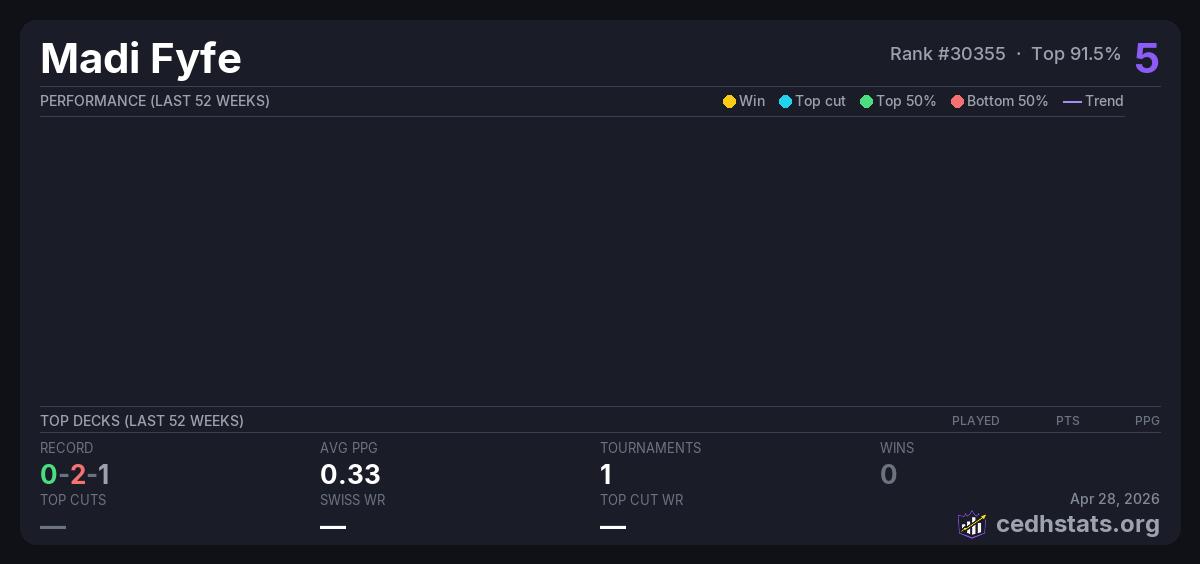1200x564 pixels.
Task: Click the red Bottom 50% legend dot
Action: click(957, 101)
